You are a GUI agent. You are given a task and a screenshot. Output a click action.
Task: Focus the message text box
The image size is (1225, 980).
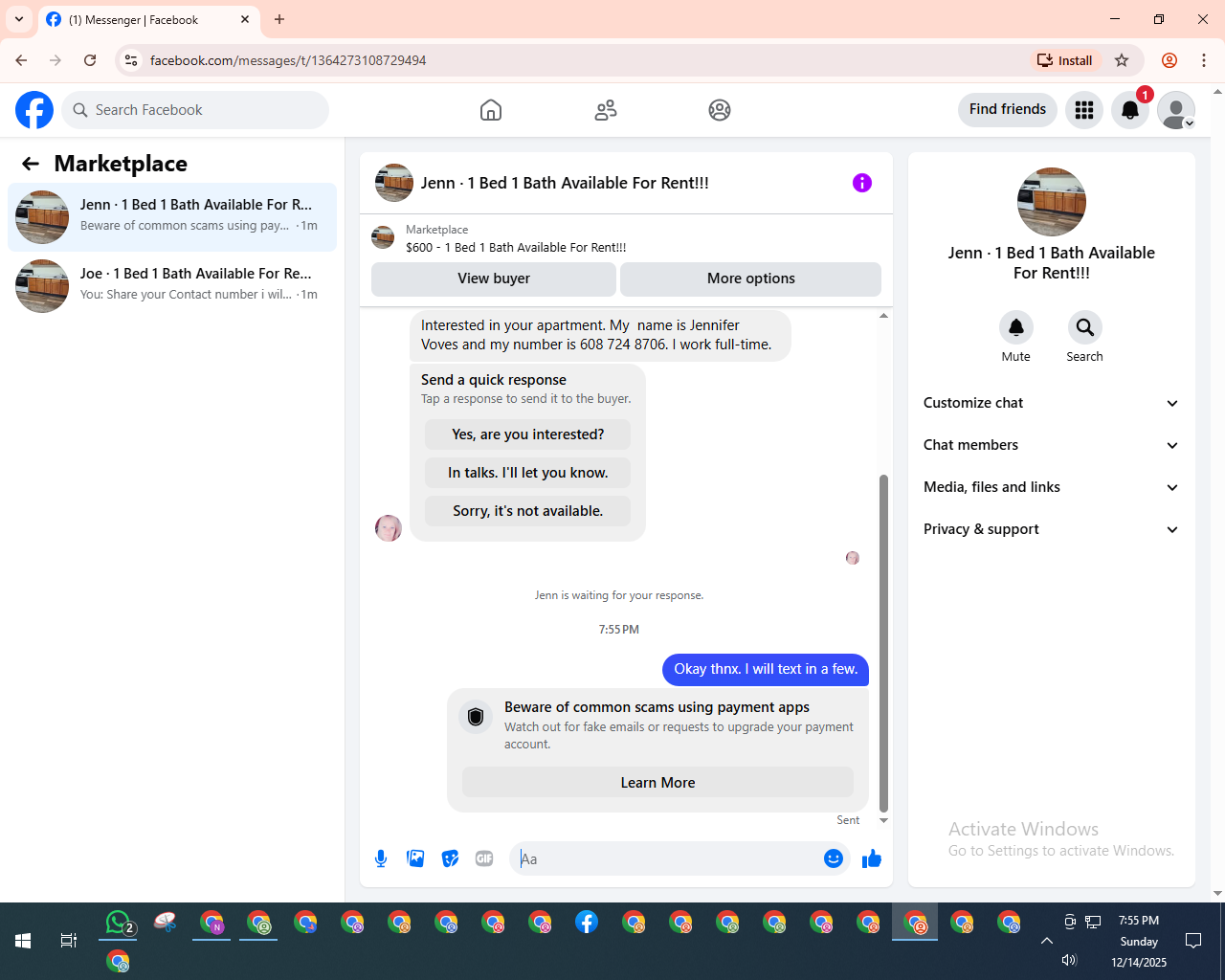[666, 858]
